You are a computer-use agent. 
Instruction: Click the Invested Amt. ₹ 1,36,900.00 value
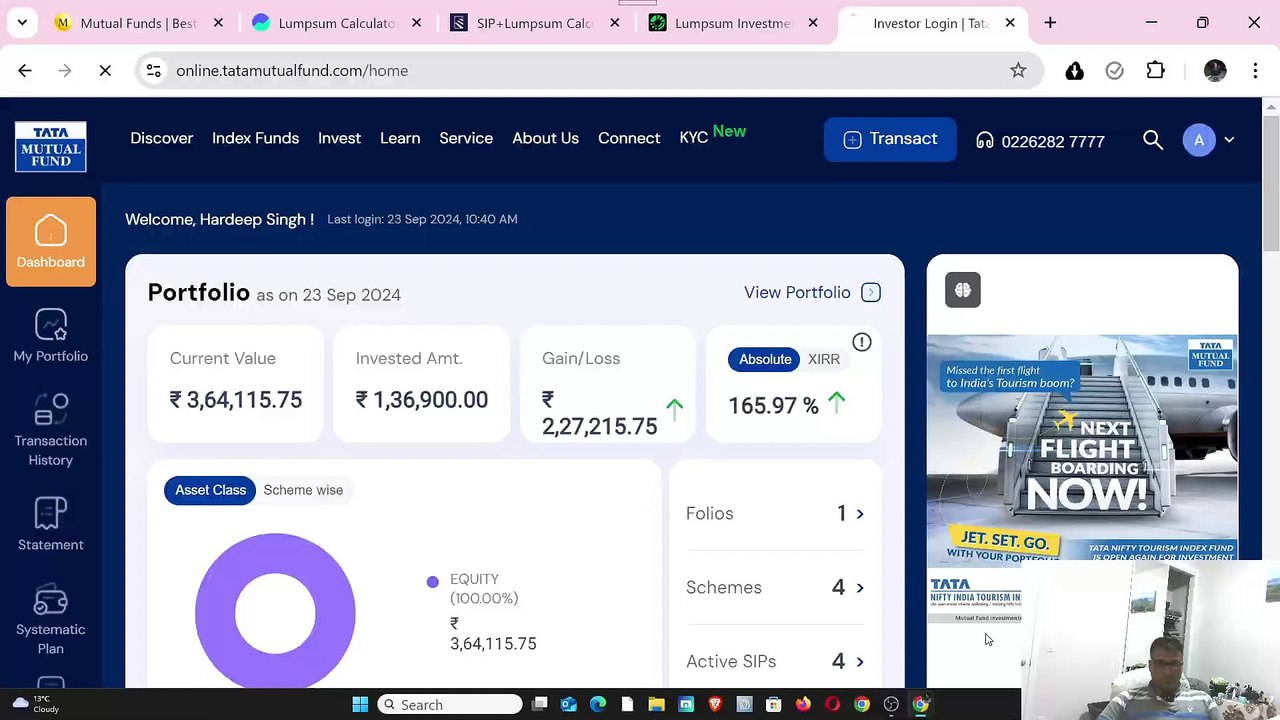click(x=422, y=400)
